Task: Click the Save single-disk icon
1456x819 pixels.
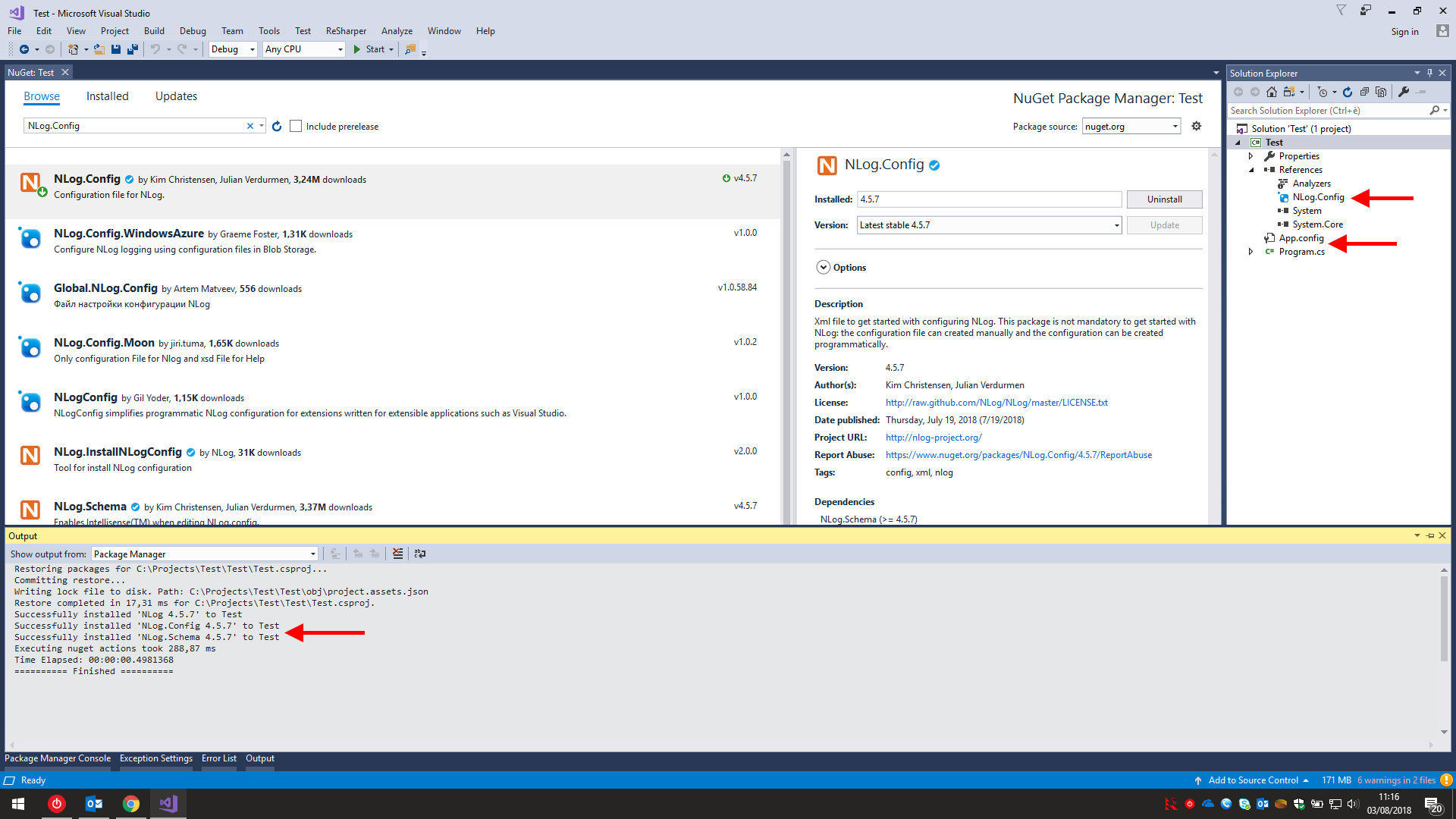Action: tap(116, 49)
